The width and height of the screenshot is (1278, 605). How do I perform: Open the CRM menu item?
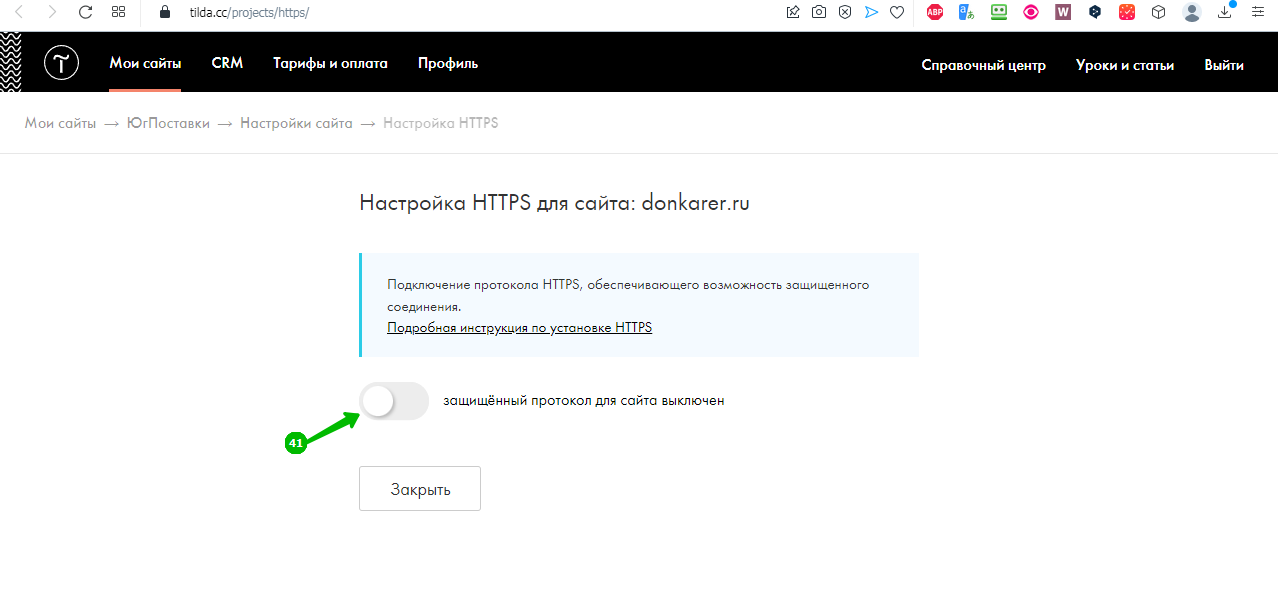pyautogui.click(x=227, y=63)
